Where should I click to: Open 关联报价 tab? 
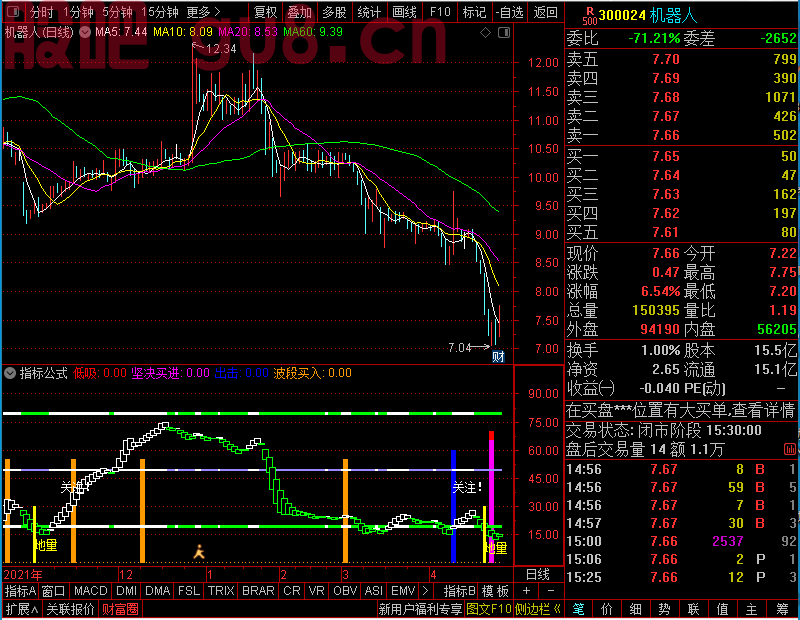pos(70,609)
